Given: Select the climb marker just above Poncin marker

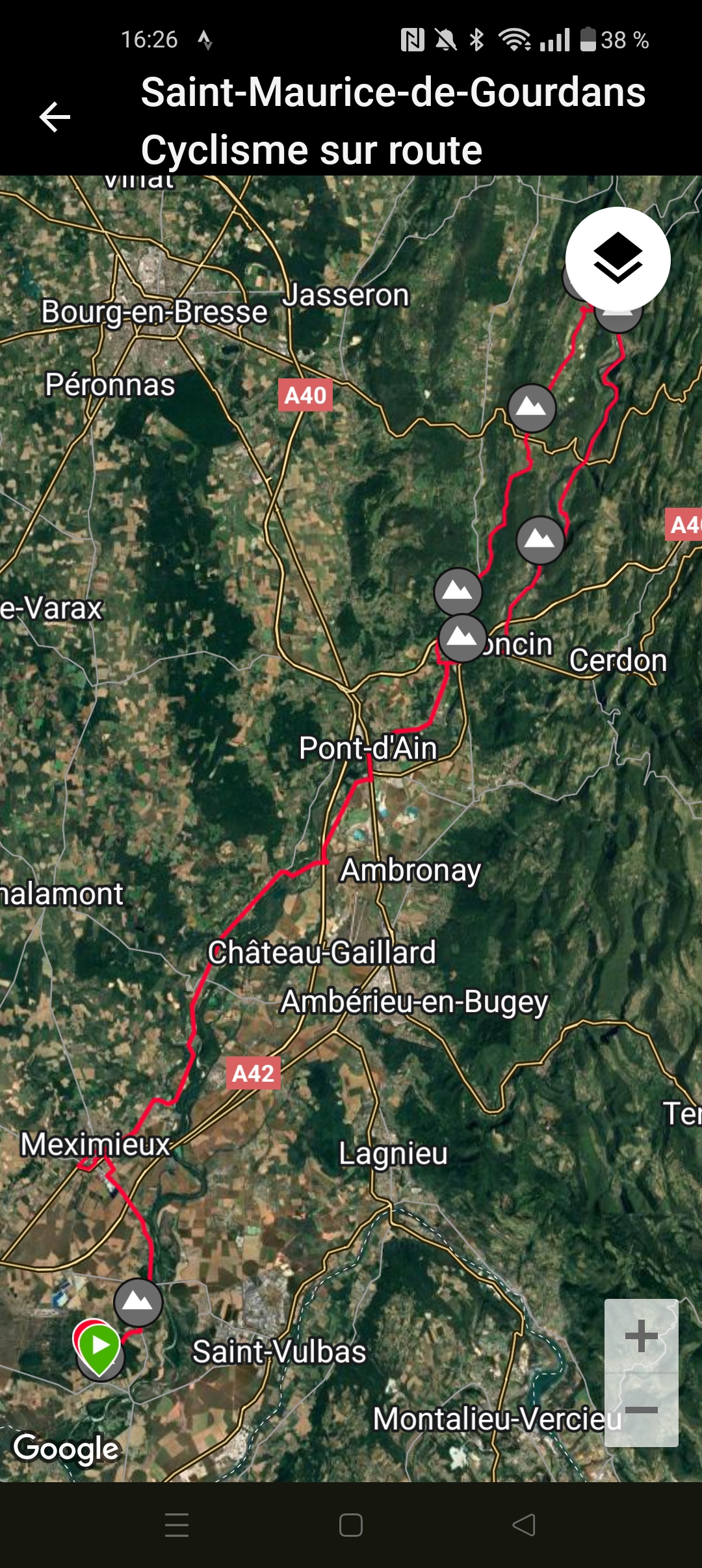Looking at the screenshot, I should tap(458, 592).
